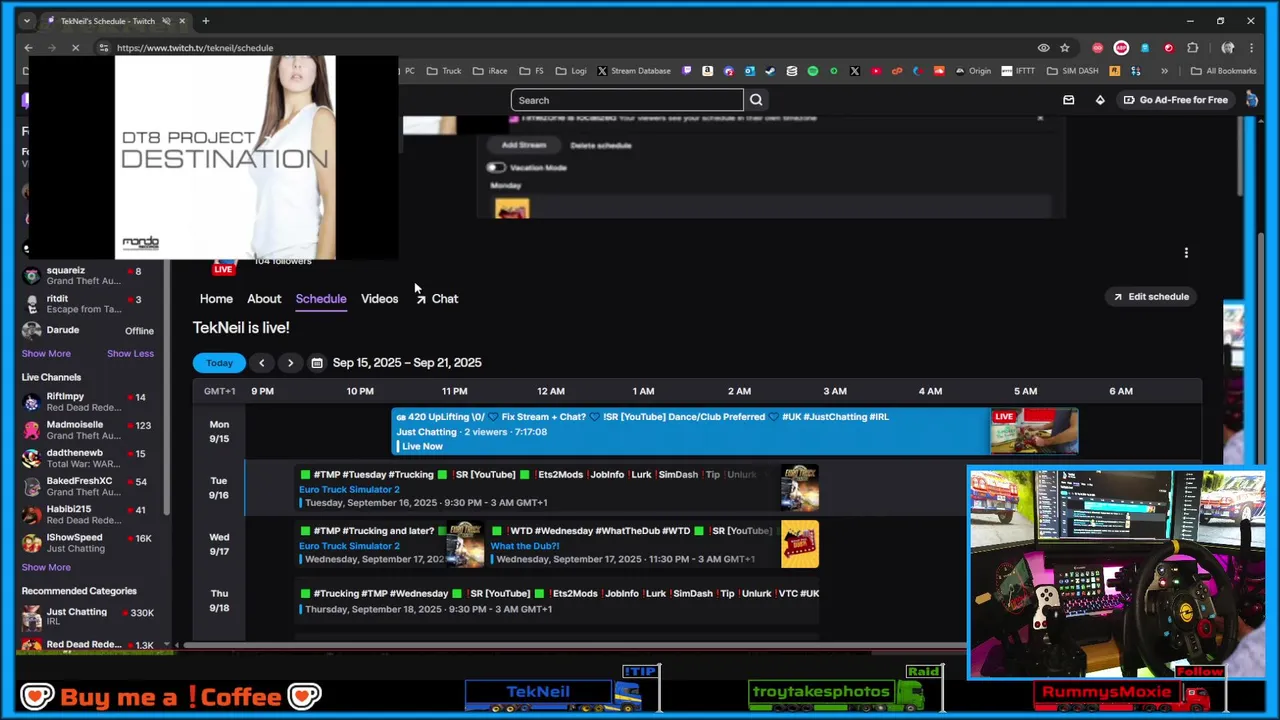This screenshot has width=1280, height=720.
Task: Select the Schedule channel tab
Action: pos(321,299)
